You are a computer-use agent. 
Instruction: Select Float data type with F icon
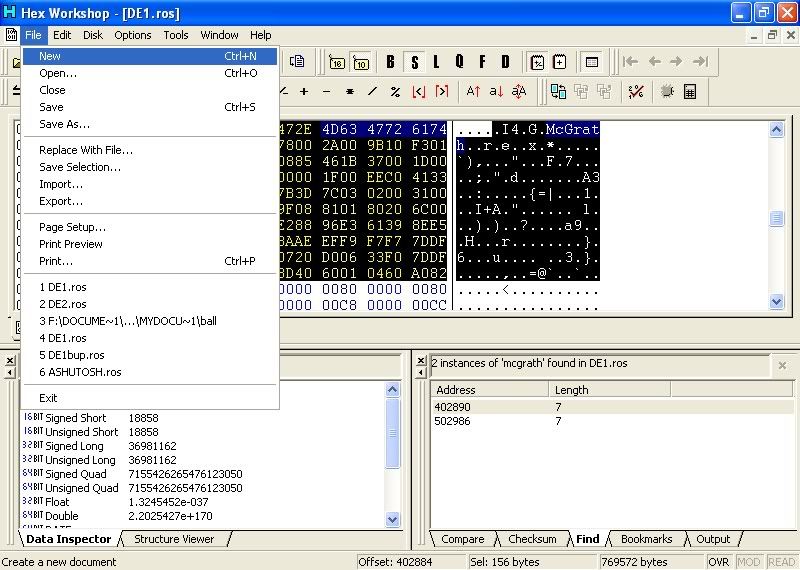[x=482, y=62]
